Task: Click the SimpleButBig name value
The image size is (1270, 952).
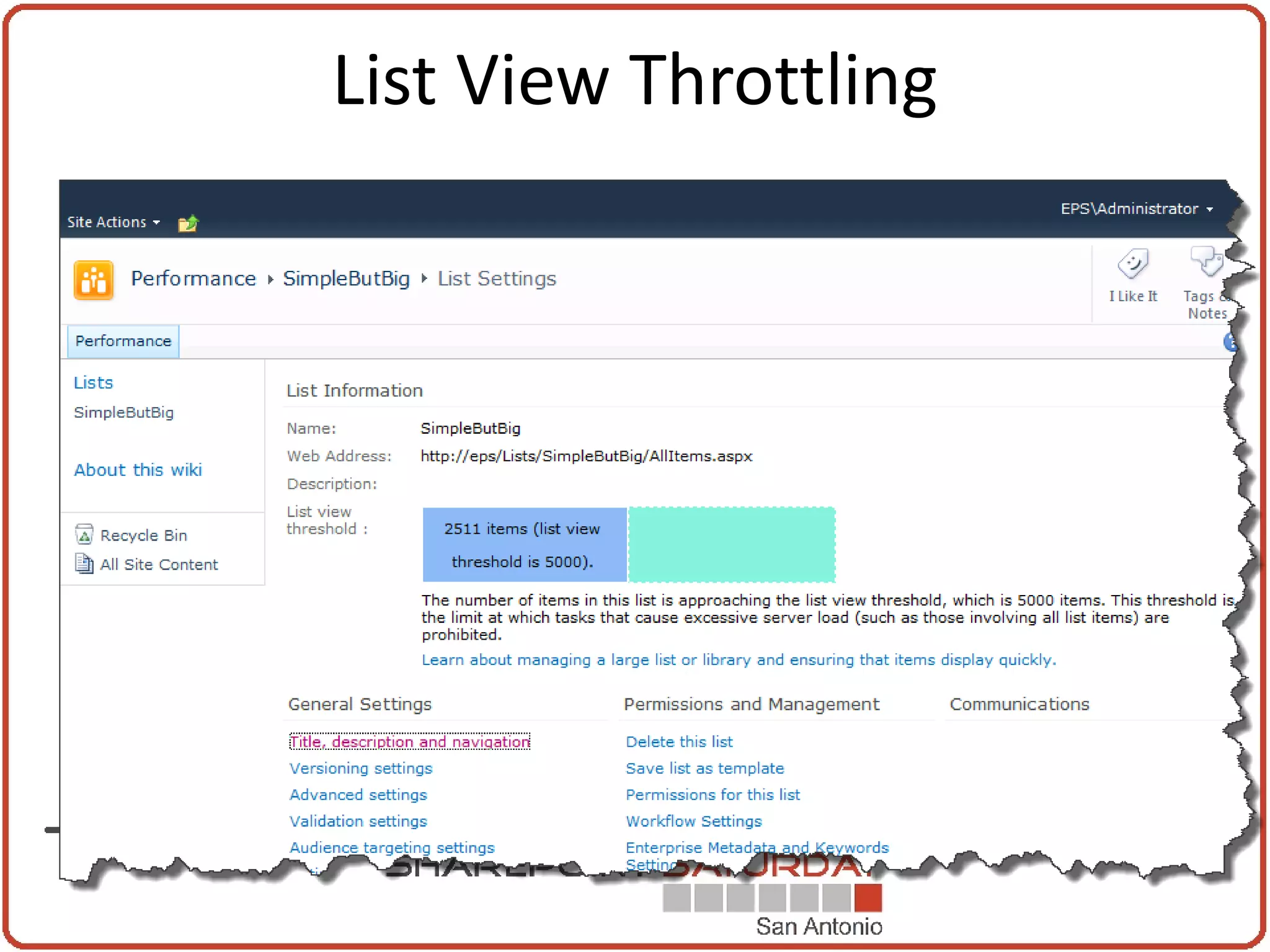Action: [x=471, y=428]
